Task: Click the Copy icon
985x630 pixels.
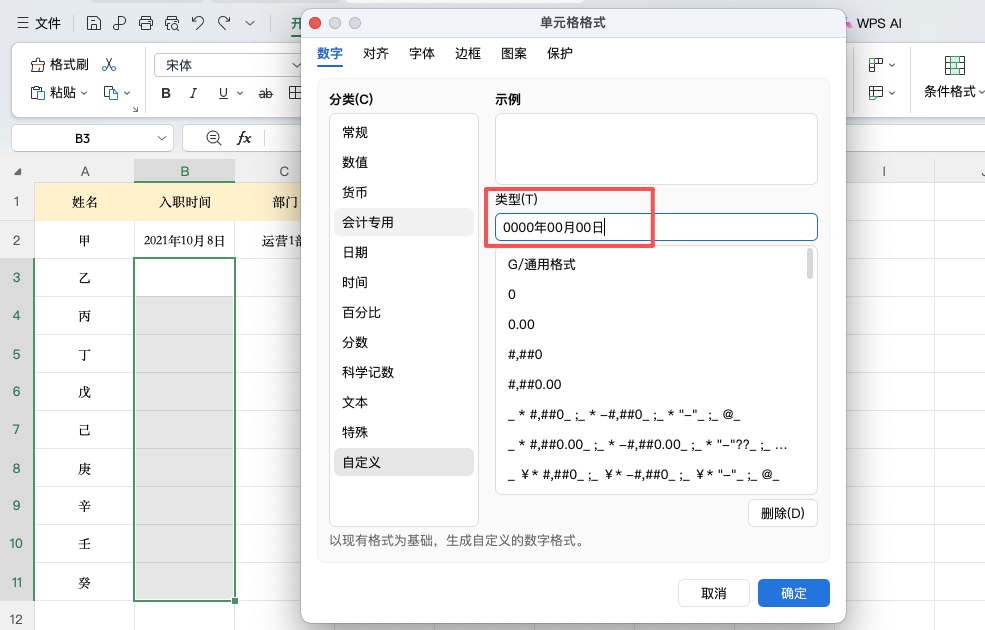Action: [x=111, y=93]
